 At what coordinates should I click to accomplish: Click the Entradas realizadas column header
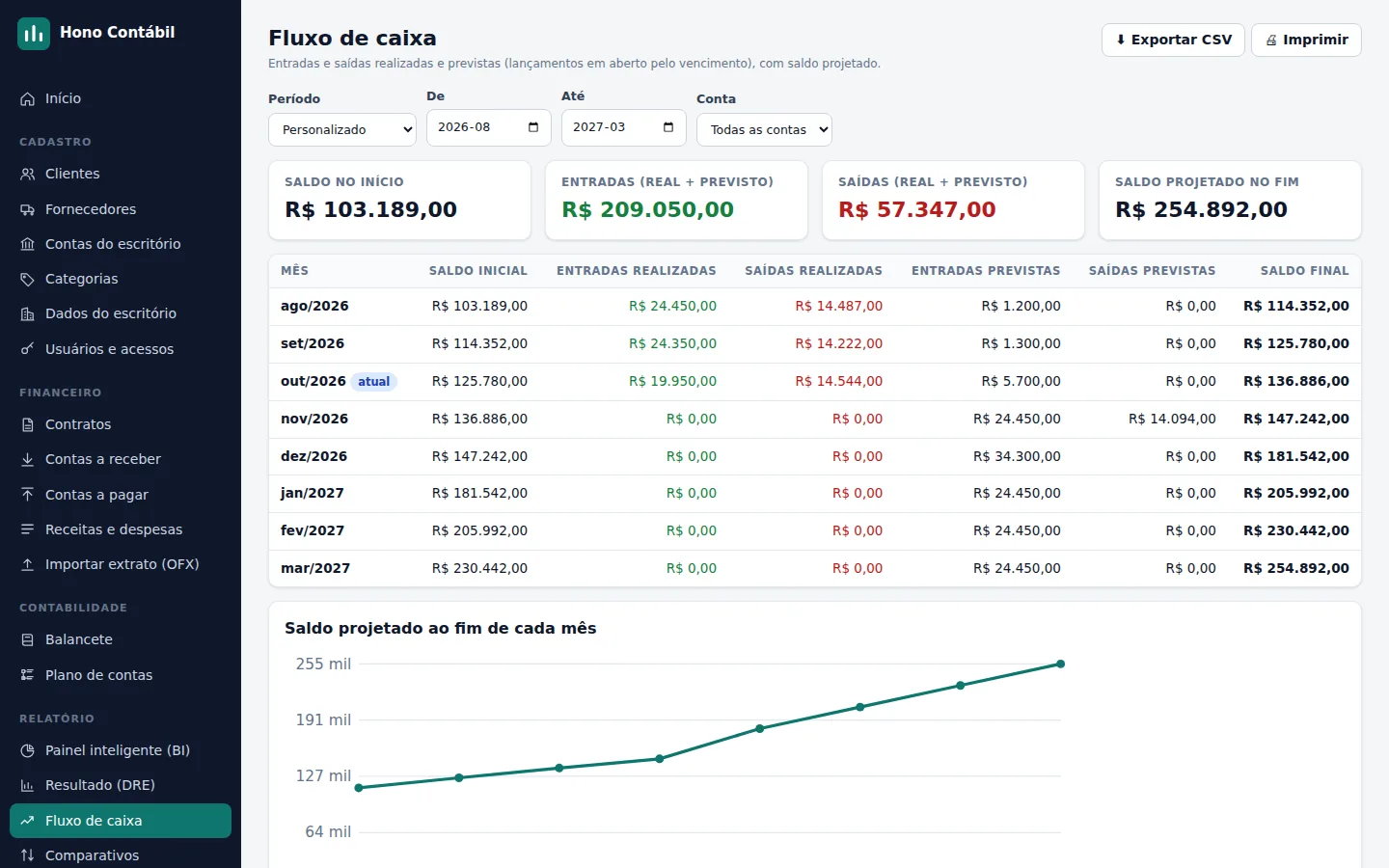637,271
